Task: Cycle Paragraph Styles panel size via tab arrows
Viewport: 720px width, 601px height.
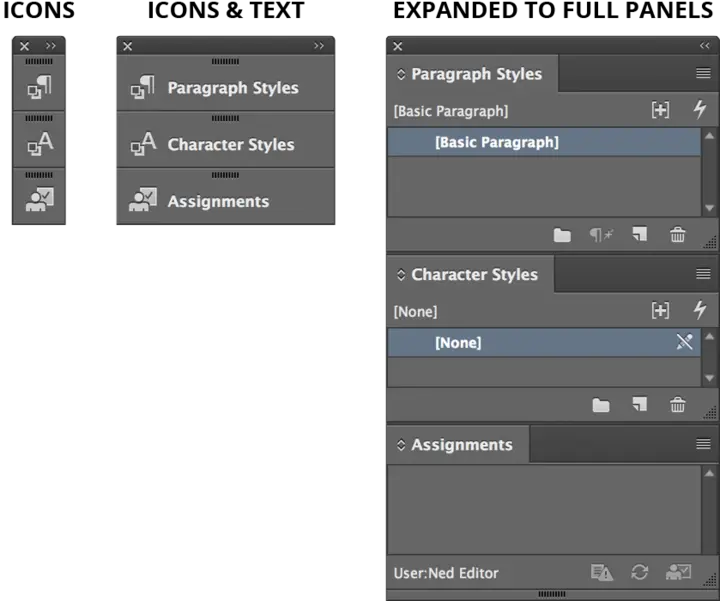Action: tap(401, 74)
